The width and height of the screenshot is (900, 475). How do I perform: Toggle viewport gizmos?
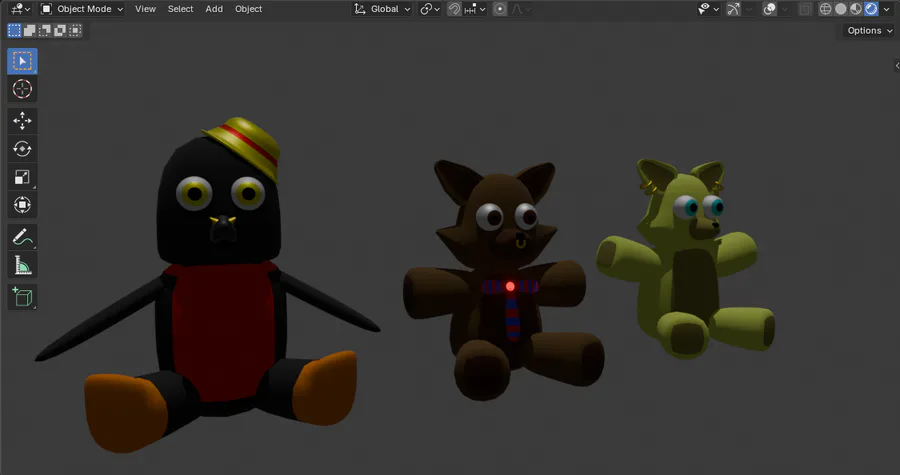point(734,9)
